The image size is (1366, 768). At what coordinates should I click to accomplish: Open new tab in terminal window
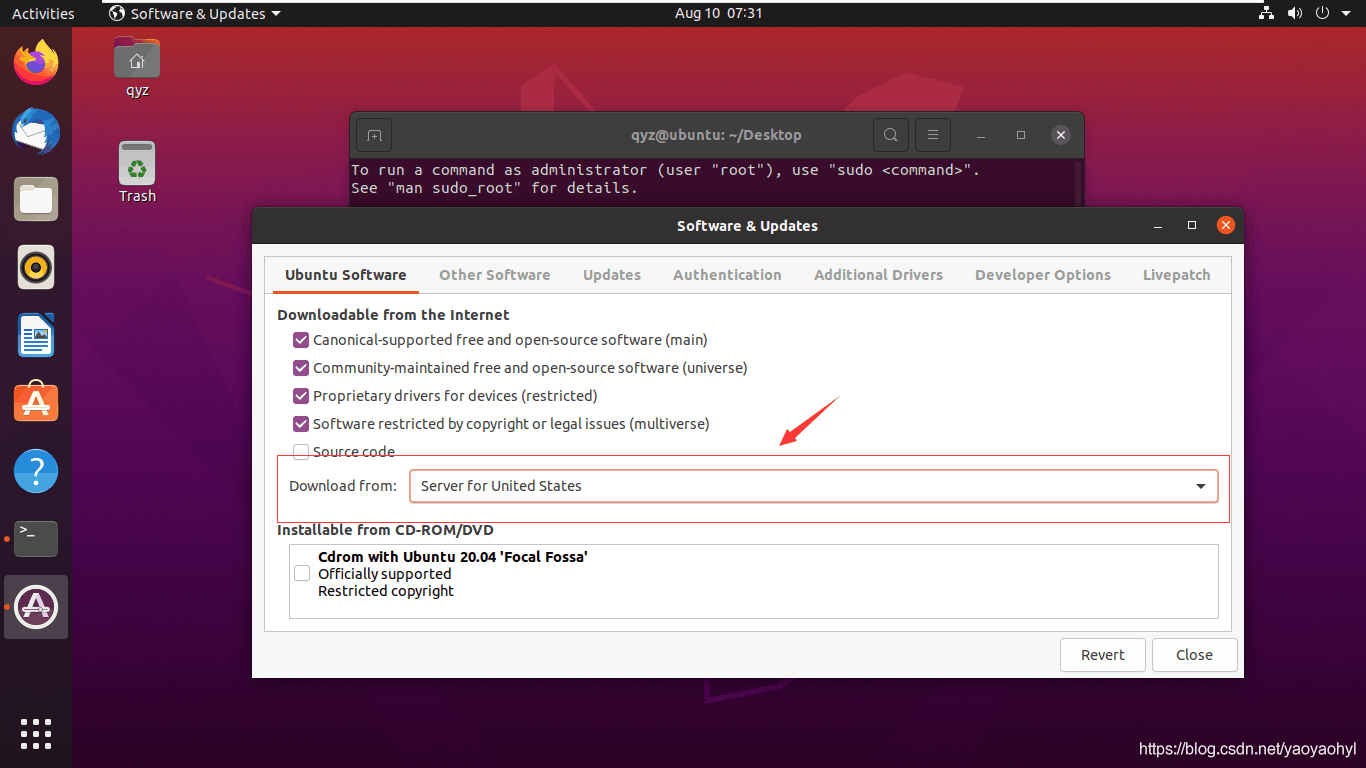(x=373, y=135)
